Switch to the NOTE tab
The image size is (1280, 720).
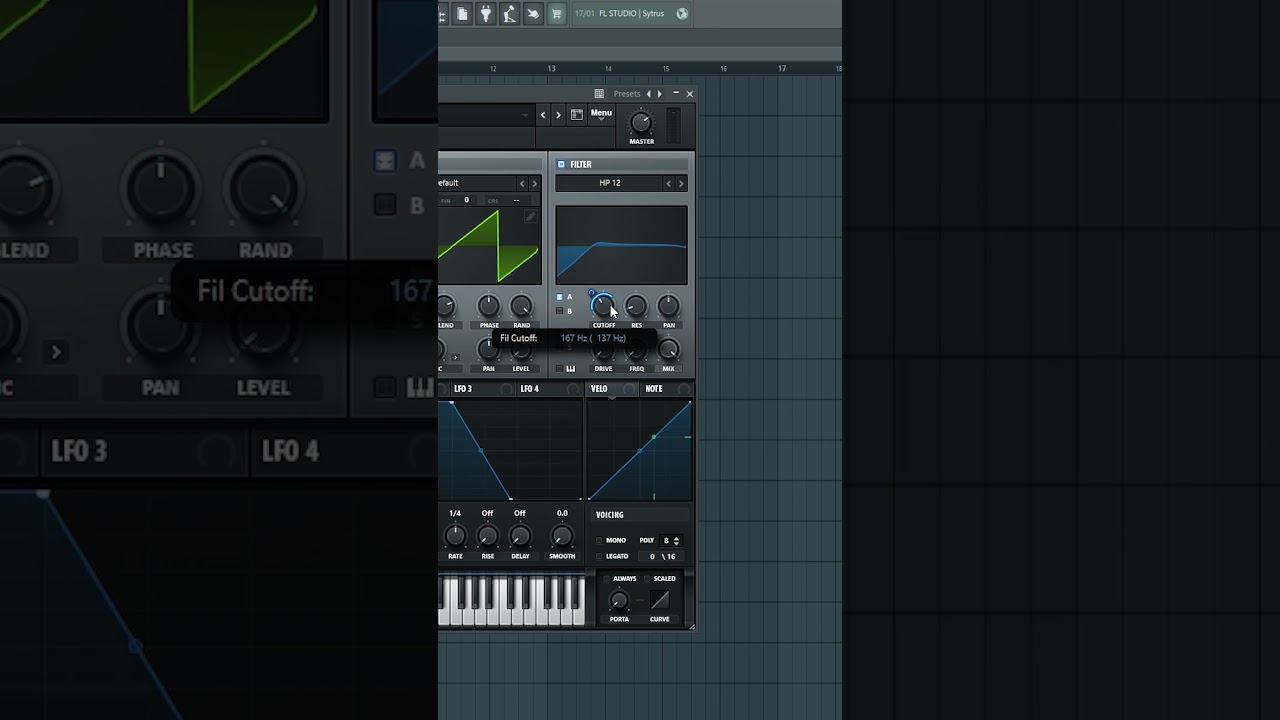pyautogui.click(x=666, y=389)
